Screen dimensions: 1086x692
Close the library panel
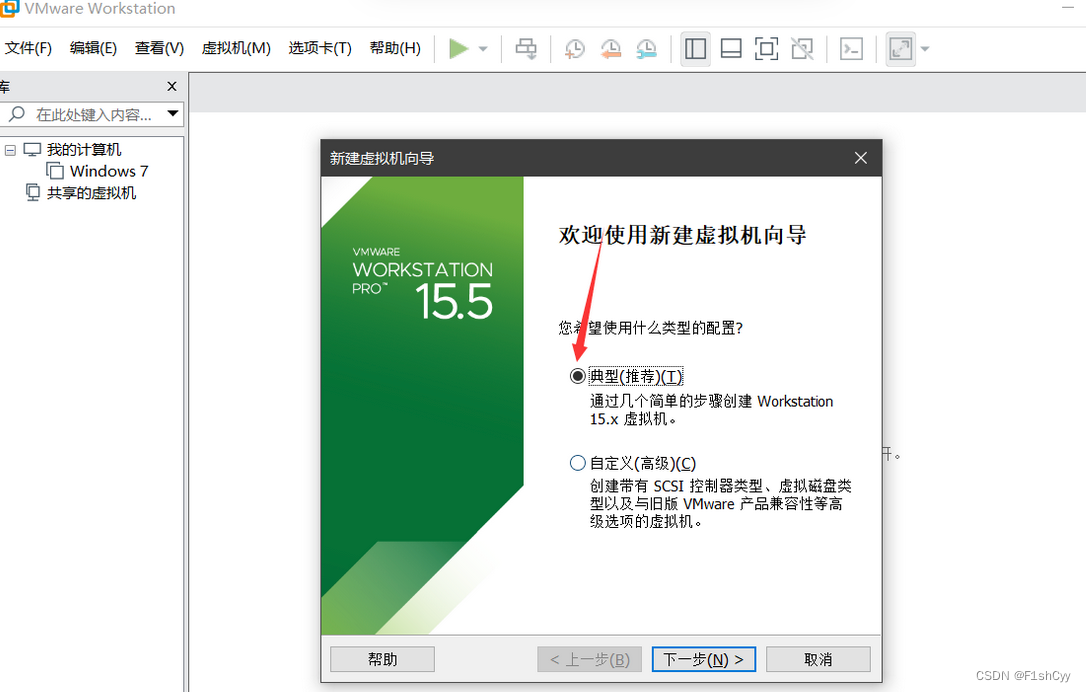[172, 87]
